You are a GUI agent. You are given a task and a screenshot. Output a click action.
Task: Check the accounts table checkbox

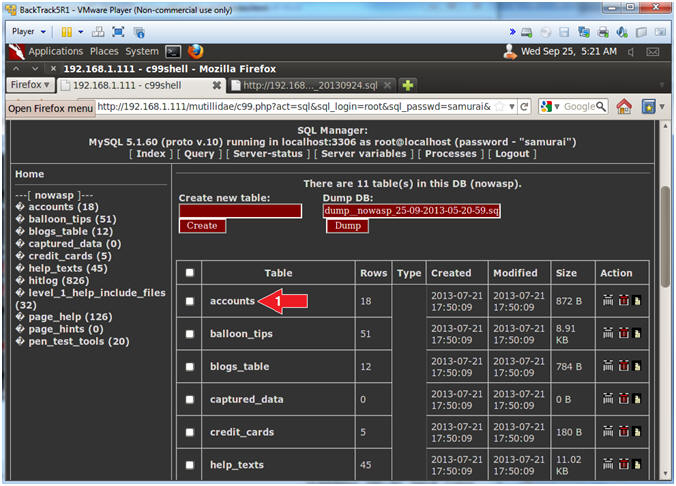coord(190,301)
